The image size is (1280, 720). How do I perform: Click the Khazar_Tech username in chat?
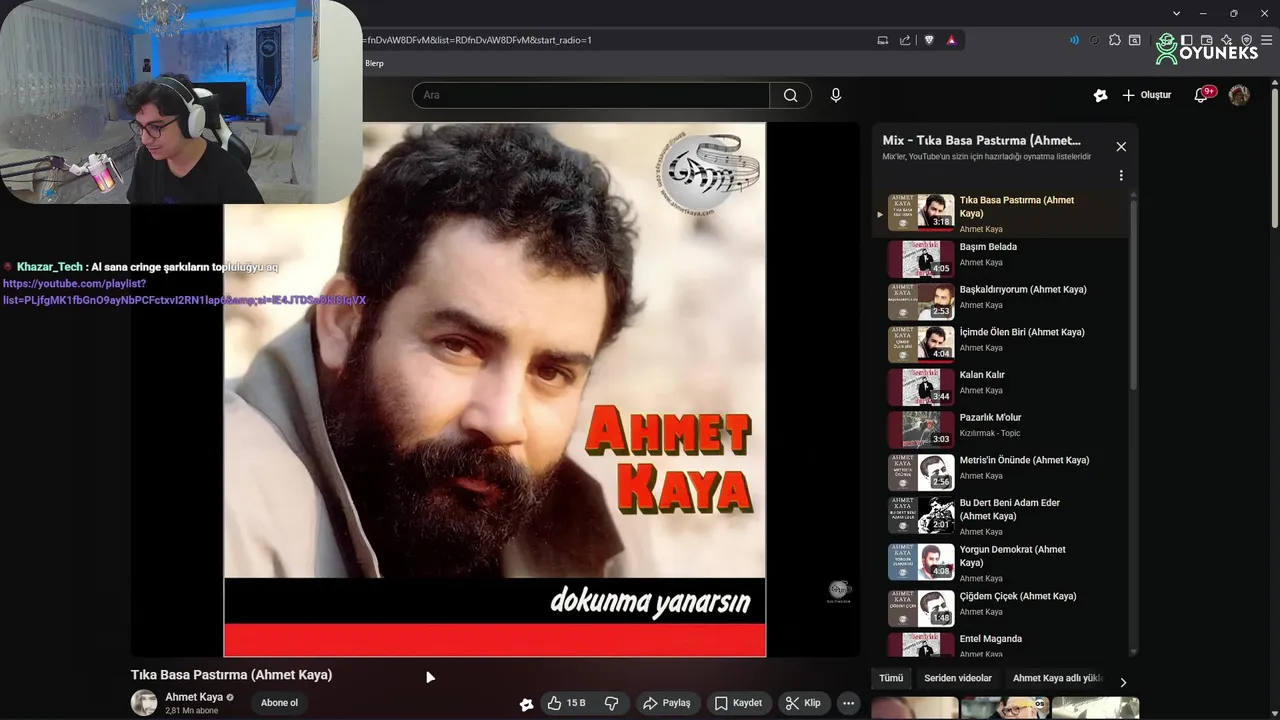coord(50,267)
